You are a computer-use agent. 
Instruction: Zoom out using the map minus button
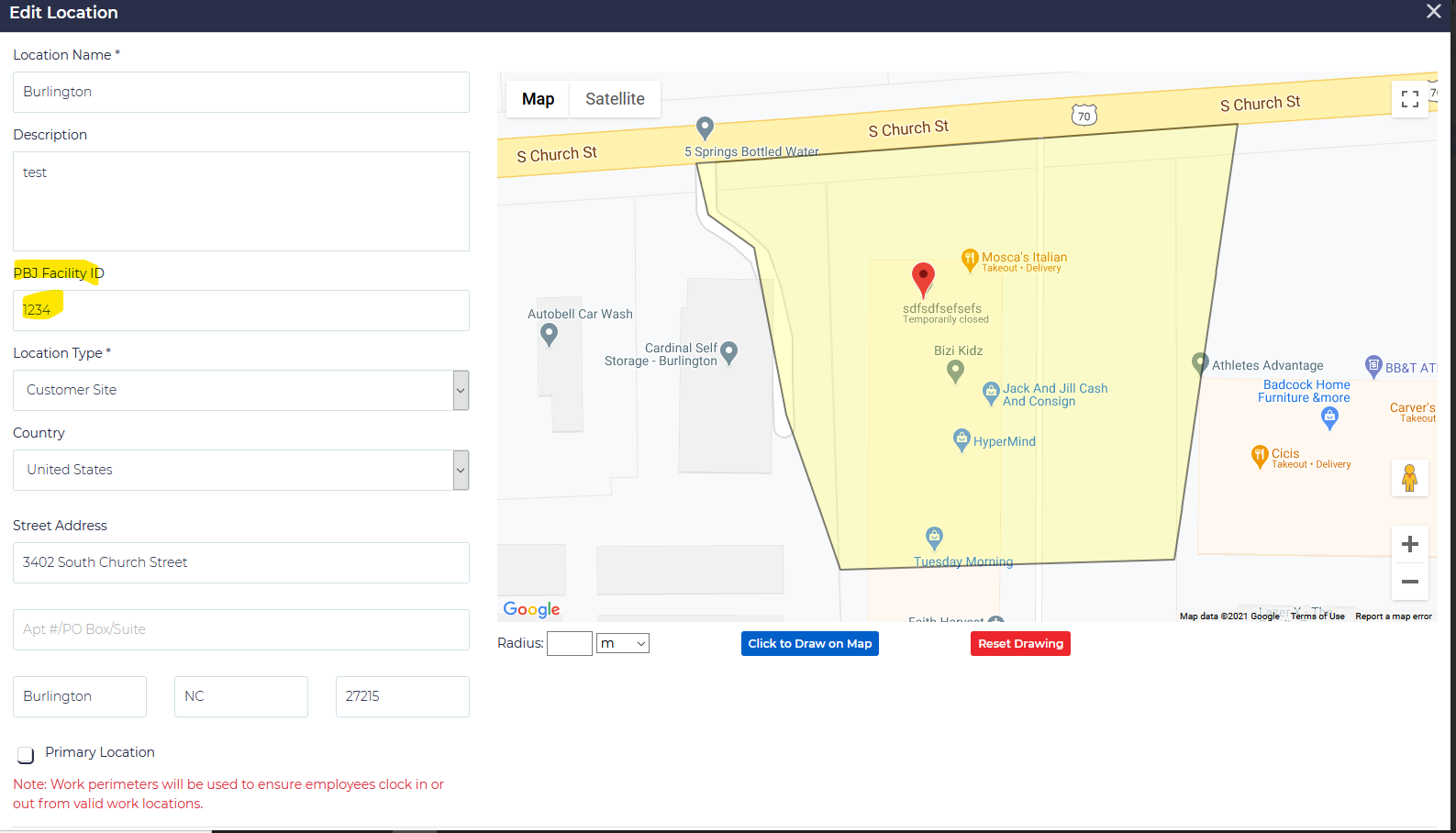click(1409, 582)
